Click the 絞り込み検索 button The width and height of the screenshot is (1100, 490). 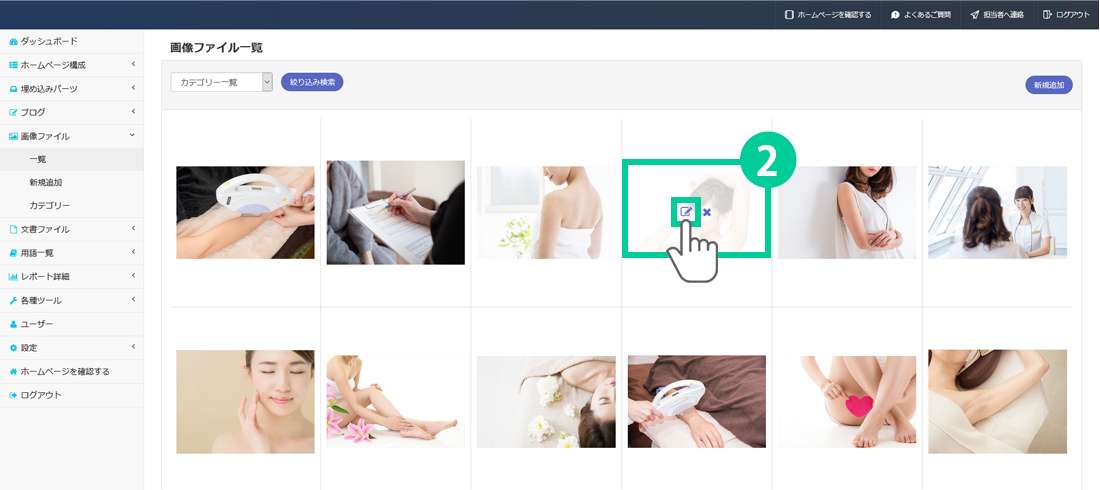(312, 82)
